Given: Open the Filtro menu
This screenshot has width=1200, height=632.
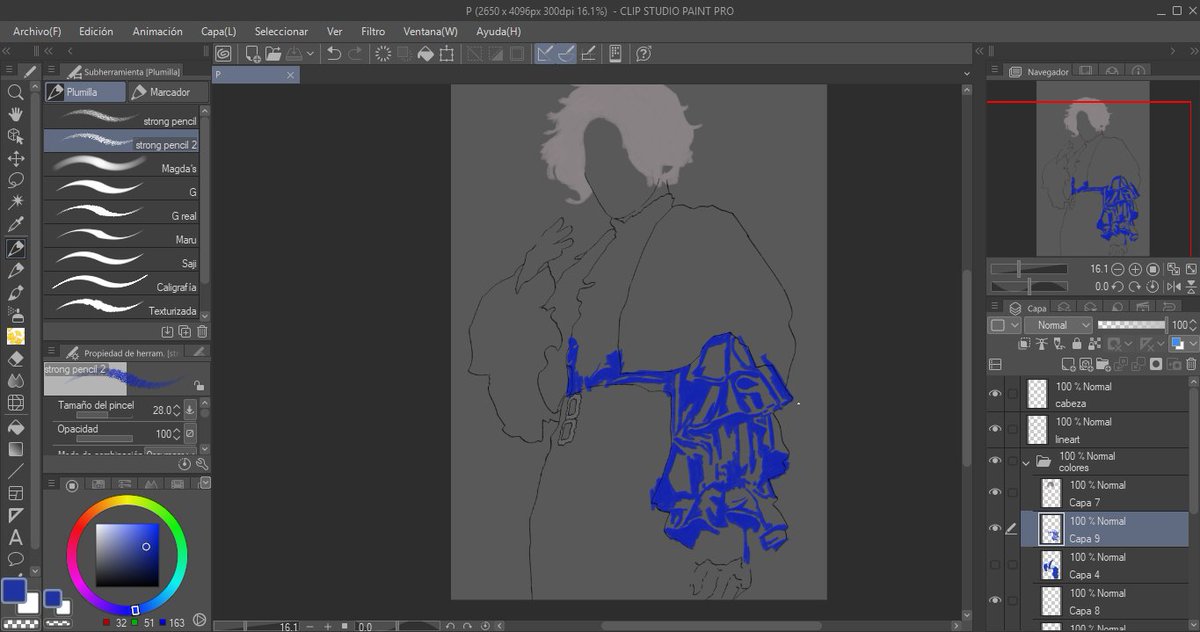Looking at the screenshot, I should click(373, 31).
